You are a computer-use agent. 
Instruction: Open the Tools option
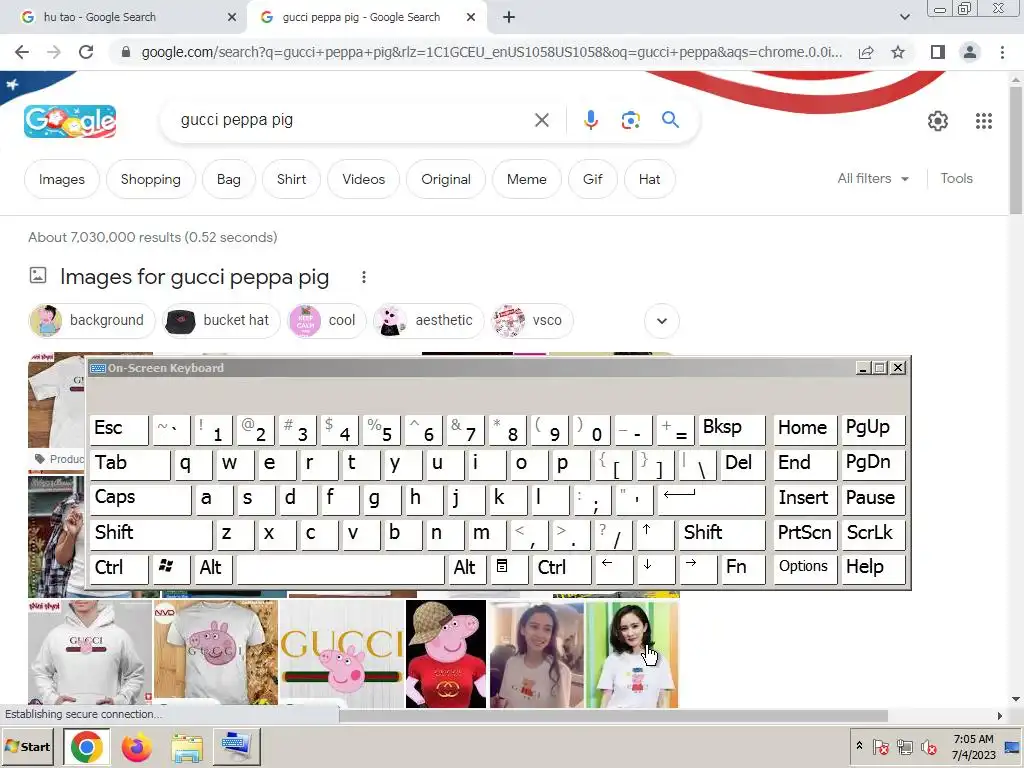(956, 178)
